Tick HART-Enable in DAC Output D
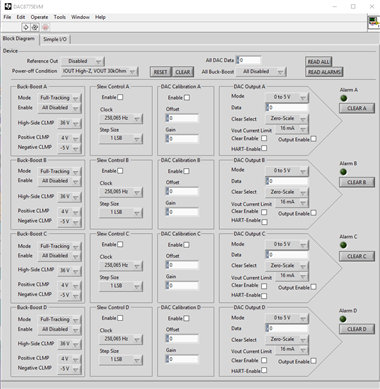The height and width of the screenshot is (389, 380). (264, 370)
